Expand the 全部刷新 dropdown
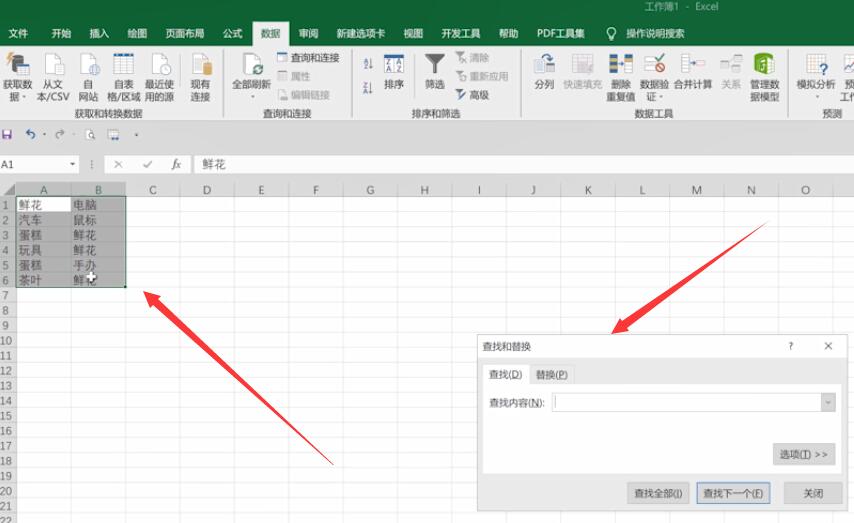The width and height of the screenshot is (854, 523). click(x=251, y=98)
